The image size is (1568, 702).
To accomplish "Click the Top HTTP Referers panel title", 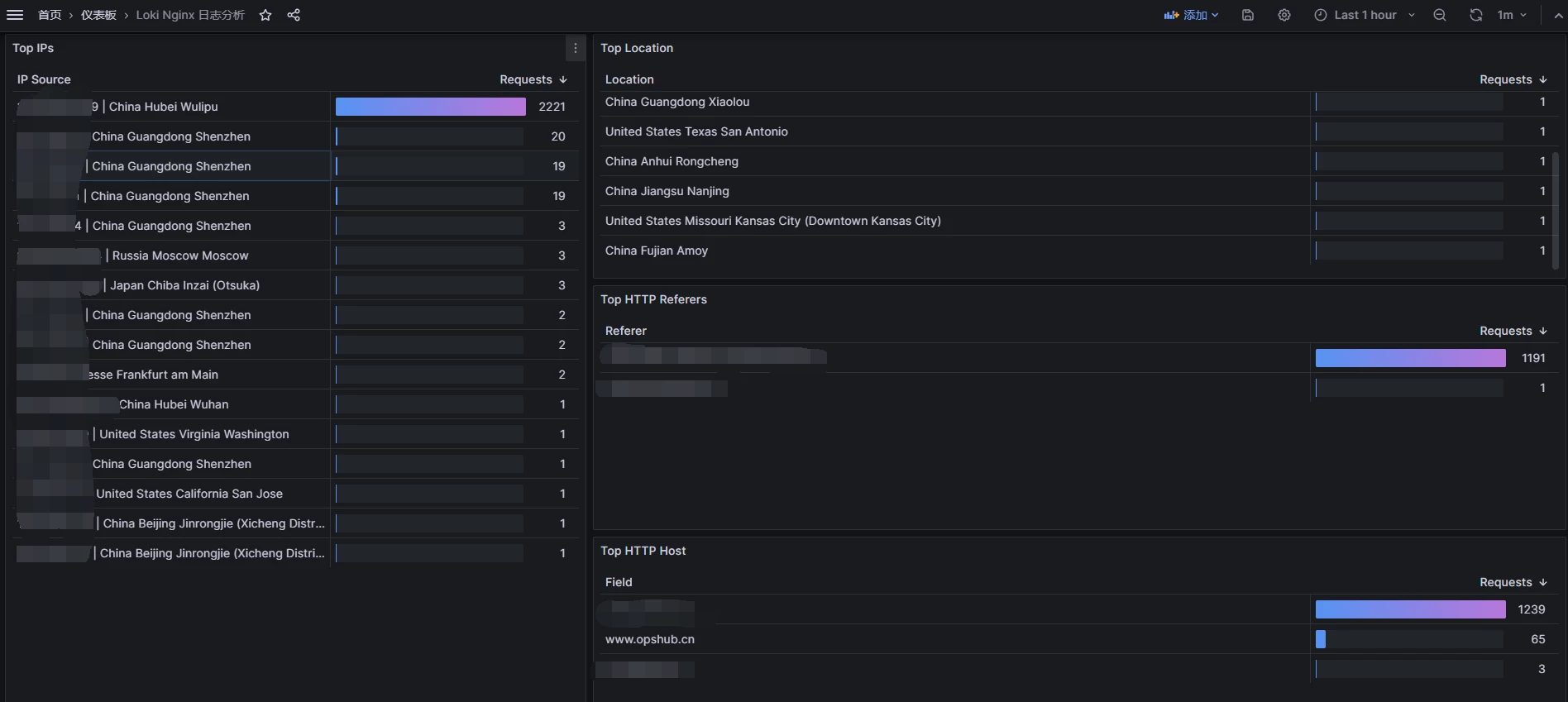I will 653,299.
